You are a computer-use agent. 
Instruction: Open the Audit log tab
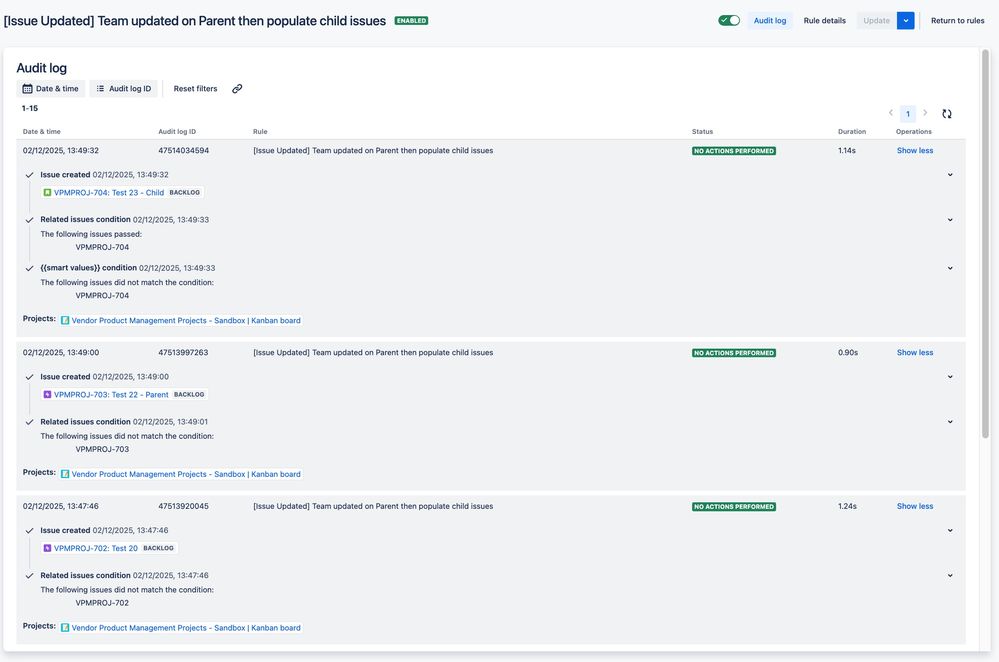click(770, 20)
